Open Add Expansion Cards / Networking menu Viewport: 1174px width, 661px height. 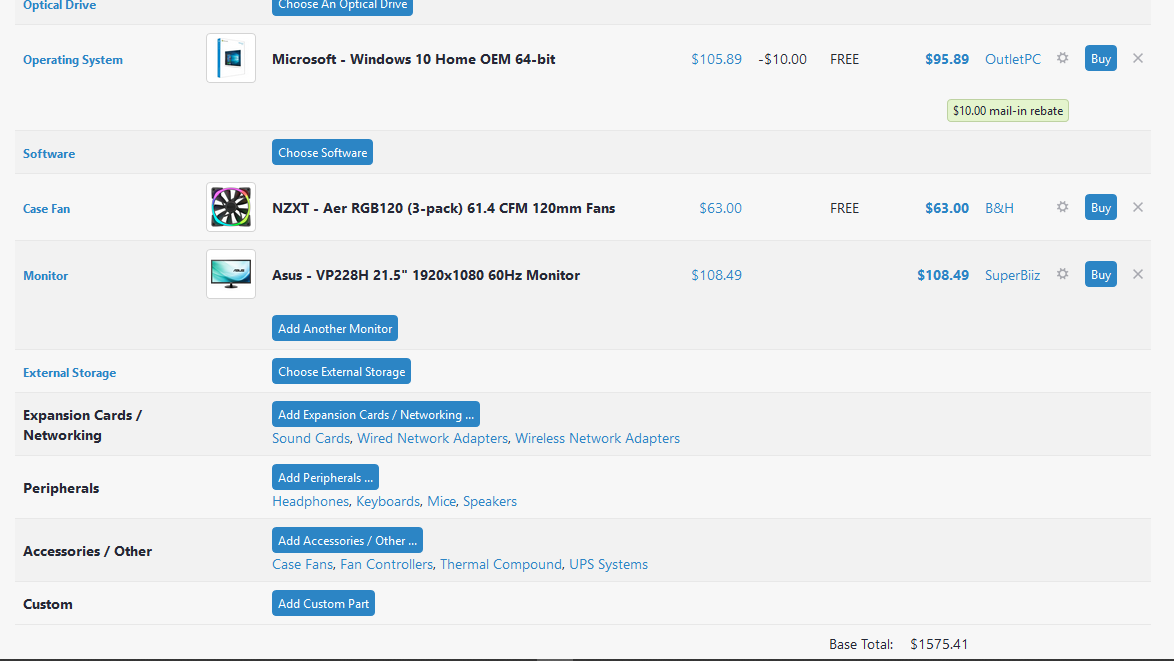pyautogui.click(x=376, y=414)
